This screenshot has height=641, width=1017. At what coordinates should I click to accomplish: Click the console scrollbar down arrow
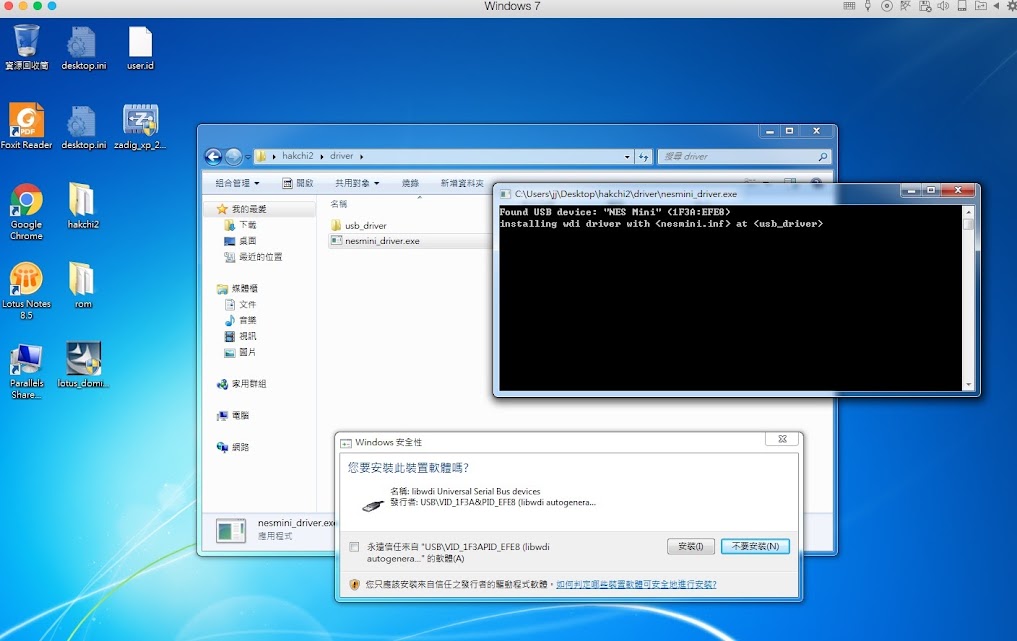pyautogui.click(x=968, y=385)
